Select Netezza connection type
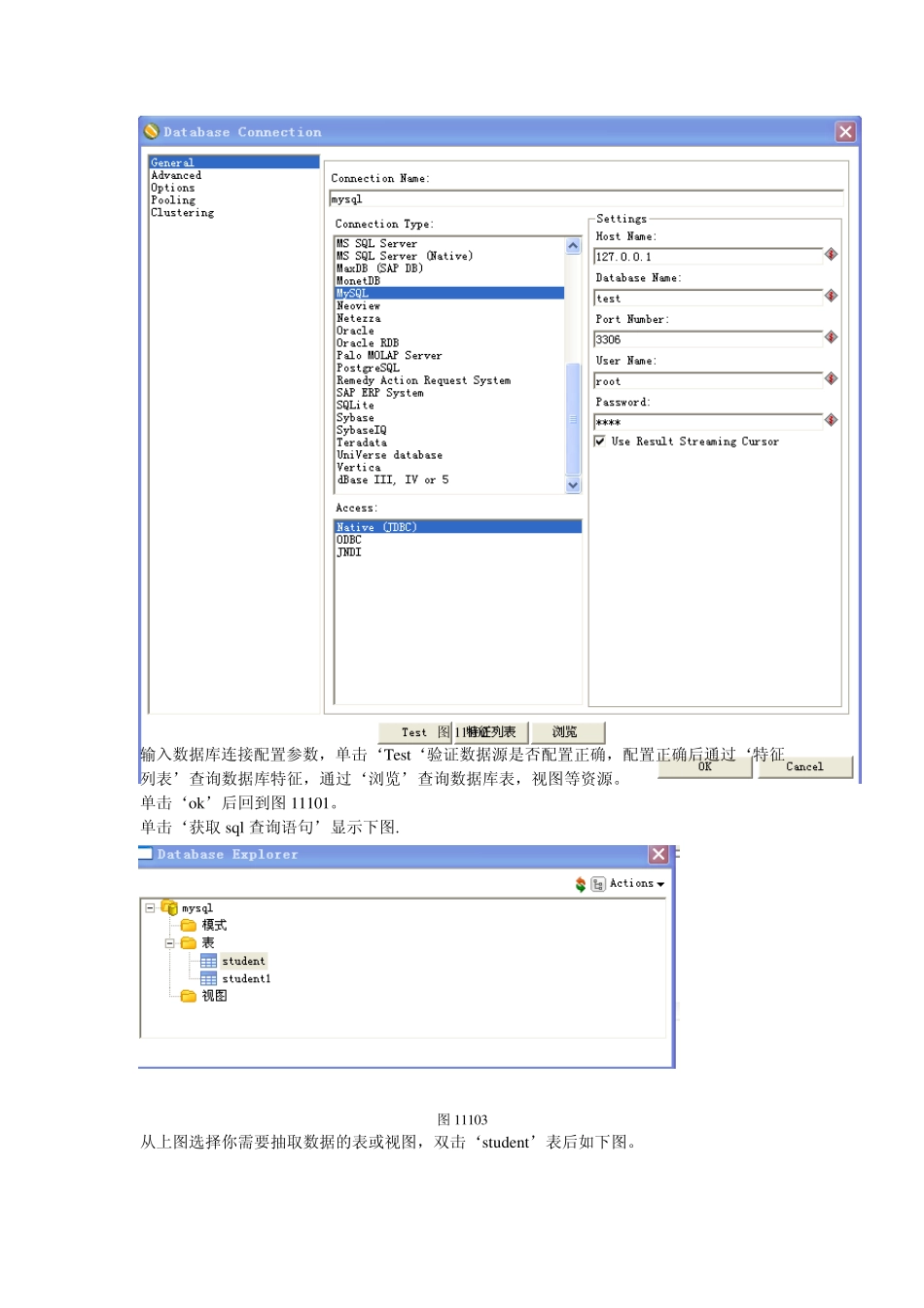 (x=358, y=319)
